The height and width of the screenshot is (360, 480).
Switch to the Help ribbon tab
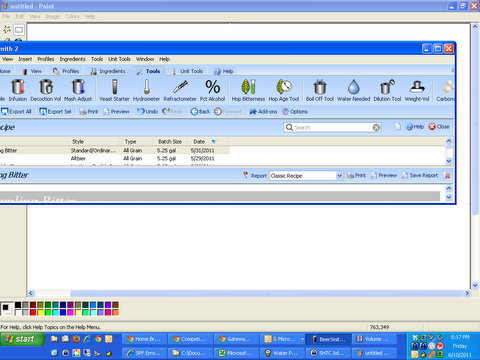click(x=224, y=71)
